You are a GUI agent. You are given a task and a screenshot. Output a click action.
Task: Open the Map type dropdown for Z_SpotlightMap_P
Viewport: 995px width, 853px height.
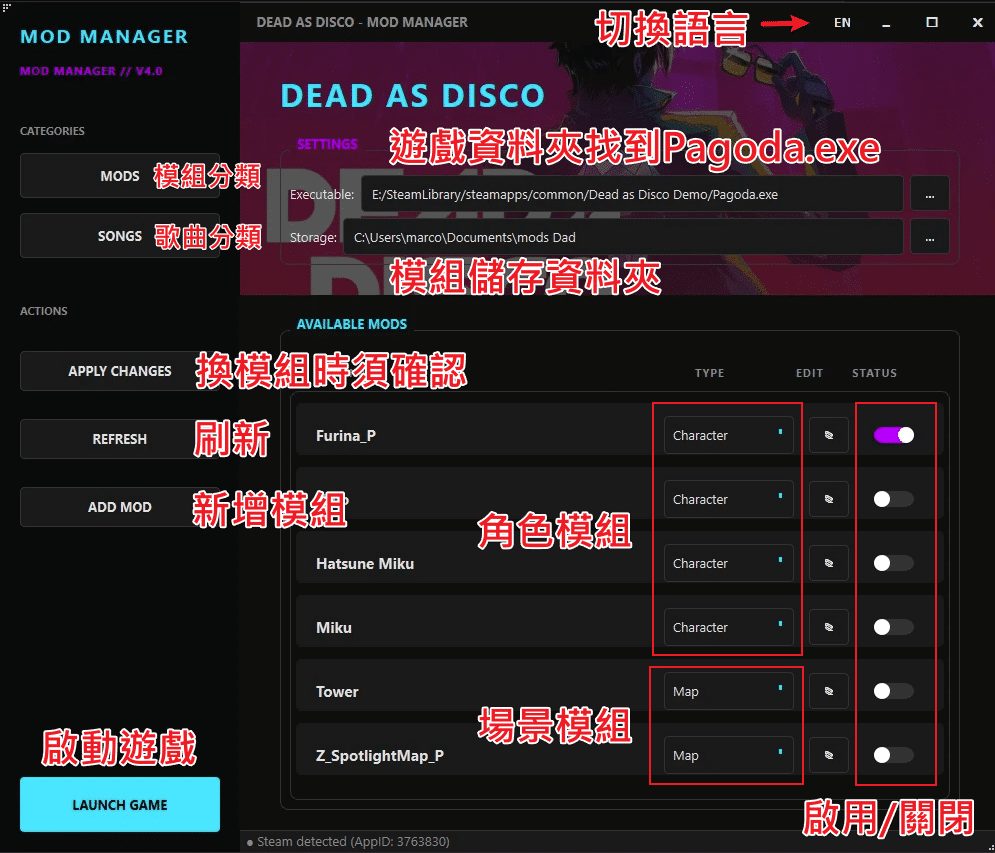pos(728,755)
